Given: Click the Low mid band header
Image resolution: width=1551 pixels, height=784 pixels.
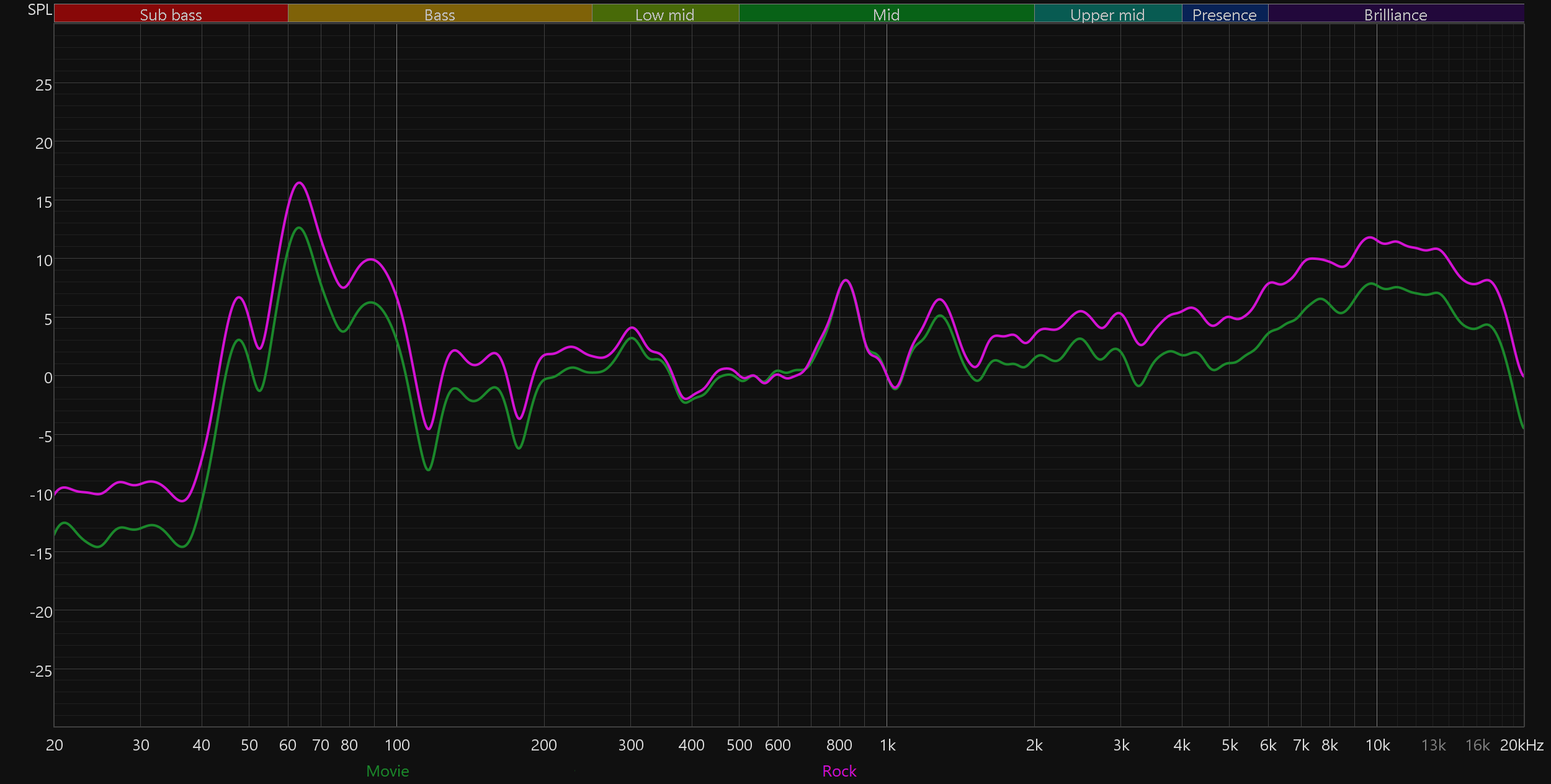Looking at the screenshot, I should tap(664, 14).
